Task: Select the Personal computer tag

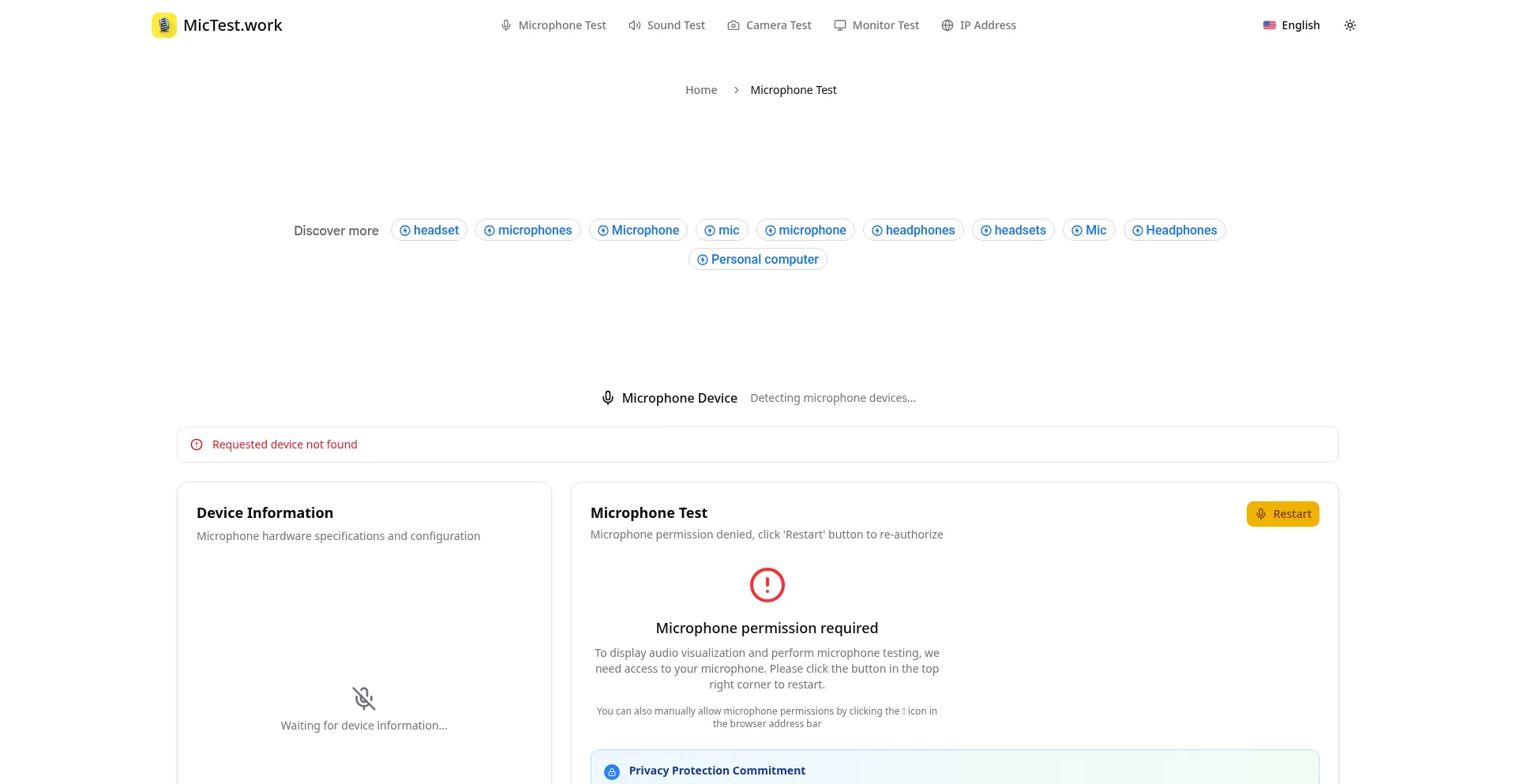Action: 757,259
